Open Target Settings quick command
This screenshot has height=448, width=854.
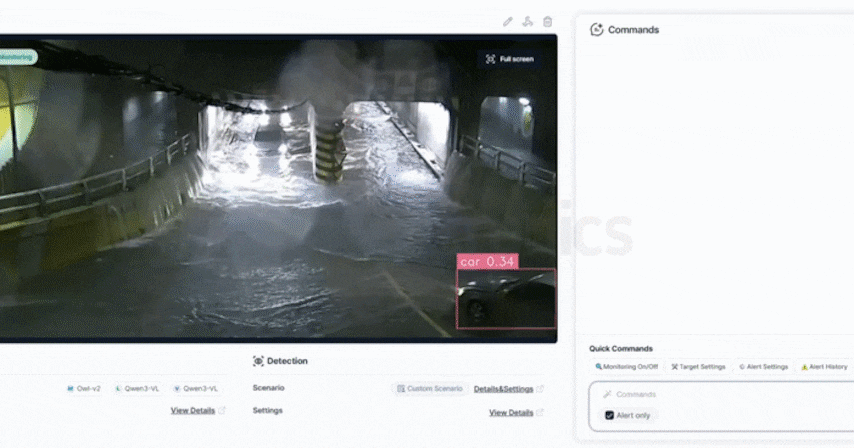click(699, 367)
